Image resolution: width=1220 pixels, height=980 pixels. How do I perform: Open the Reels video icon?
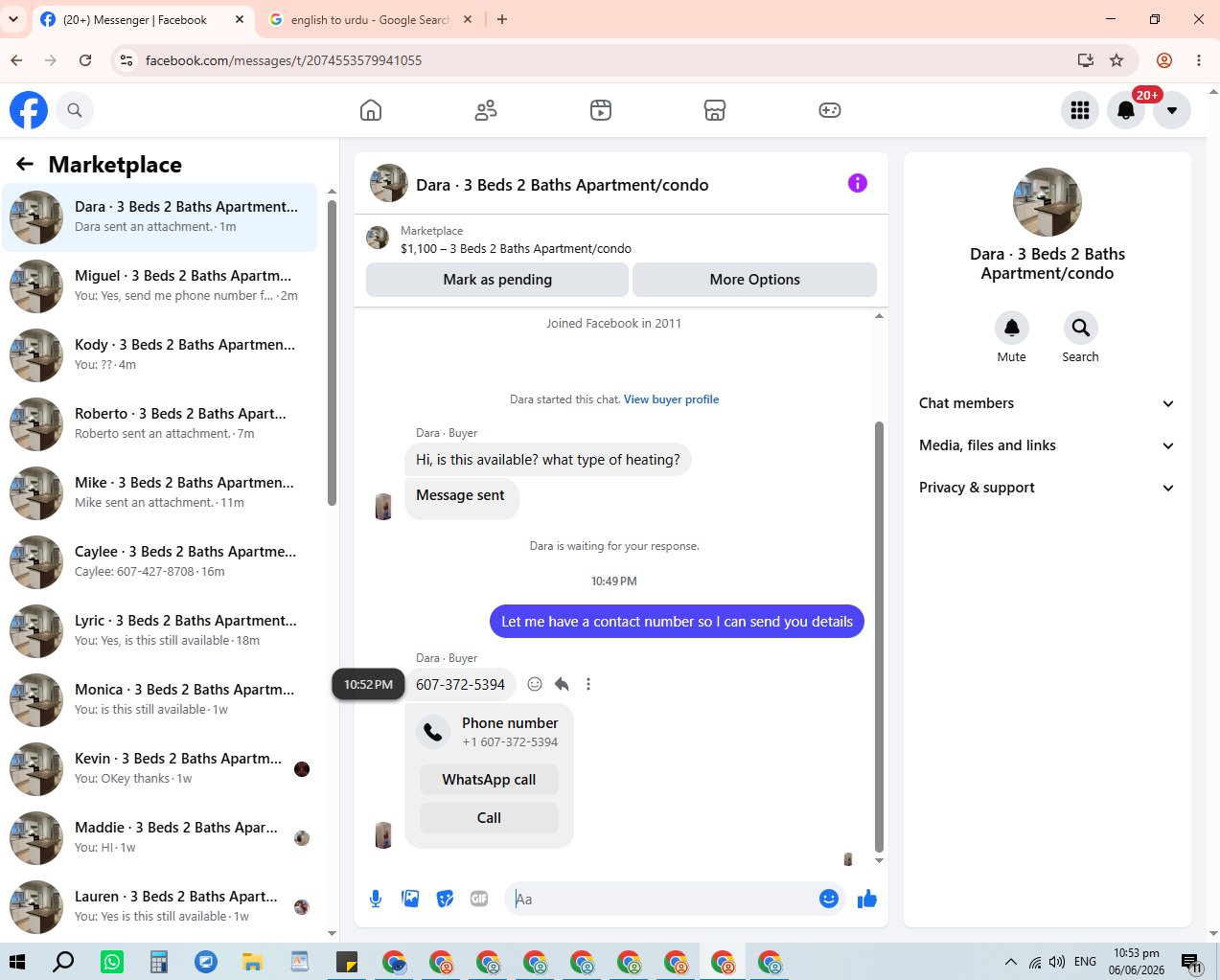[x=601, y=110]
